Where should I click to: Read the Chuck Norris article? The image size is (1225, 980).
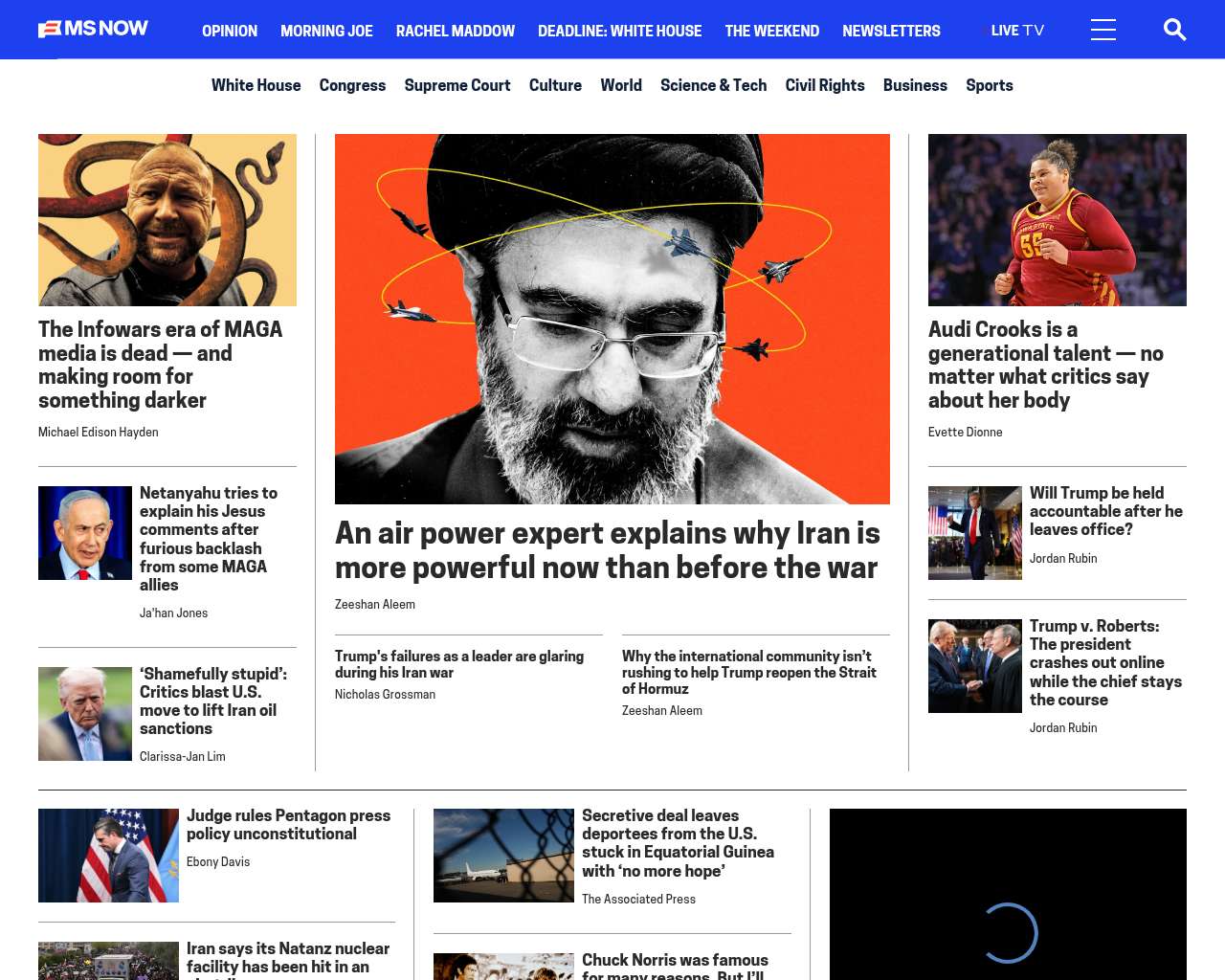click(x=675, y=966)
